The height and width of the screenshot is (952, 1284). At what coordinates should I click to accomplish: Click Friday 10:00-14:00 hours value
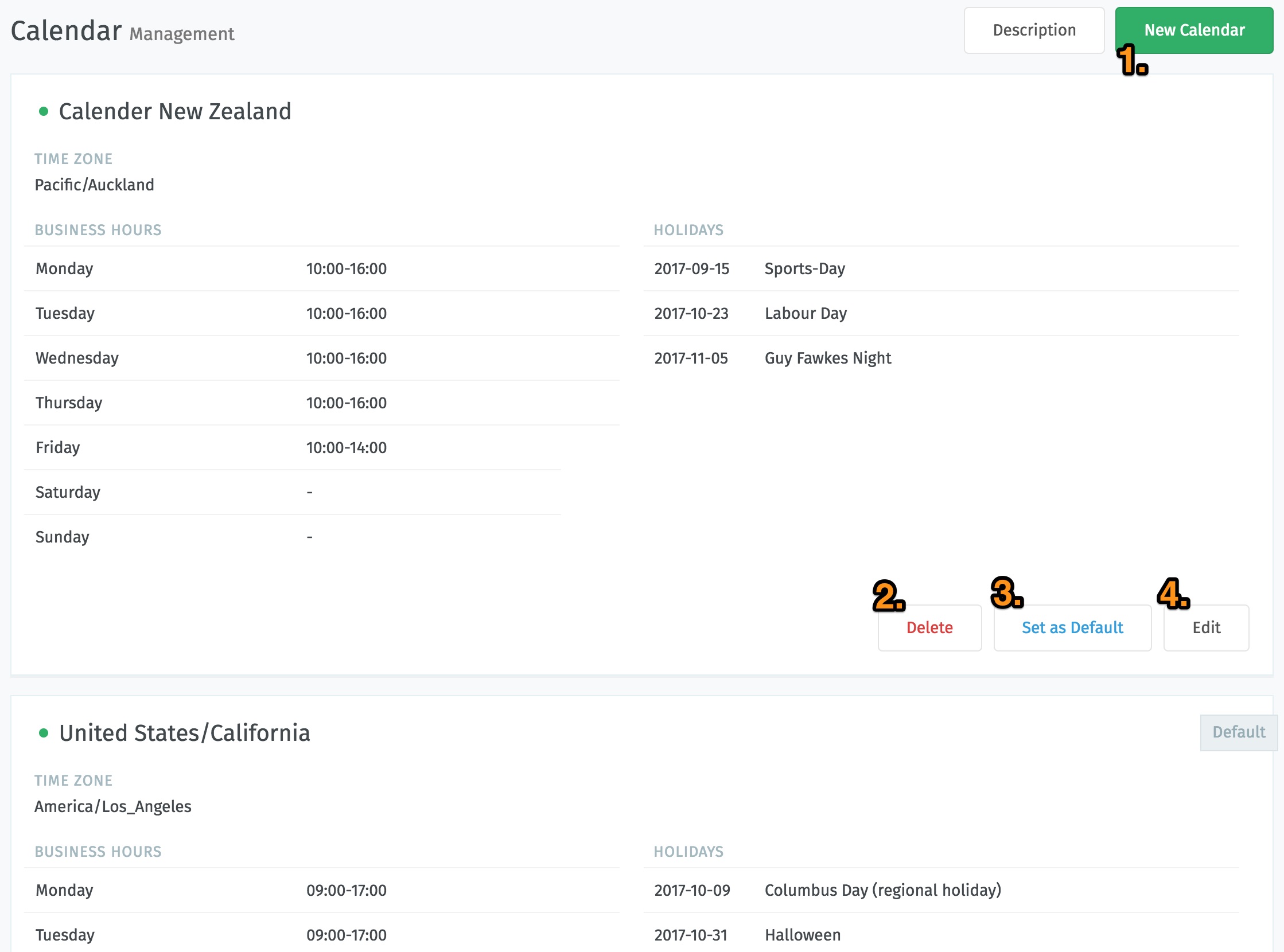[x=346, y=448]
